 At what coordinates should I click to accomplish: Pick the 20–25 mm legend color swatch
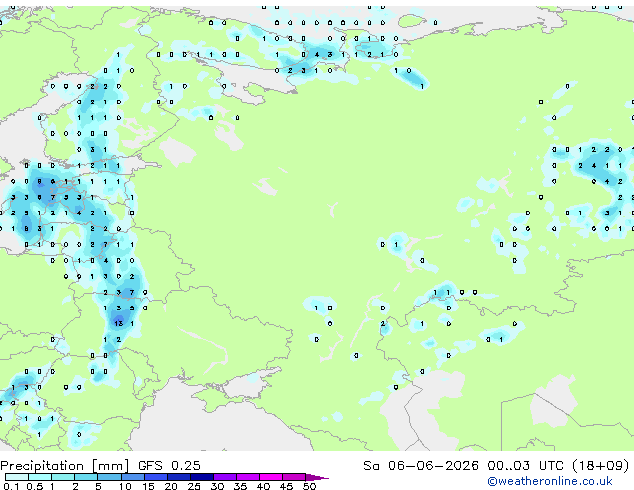[x=178, y=477]
